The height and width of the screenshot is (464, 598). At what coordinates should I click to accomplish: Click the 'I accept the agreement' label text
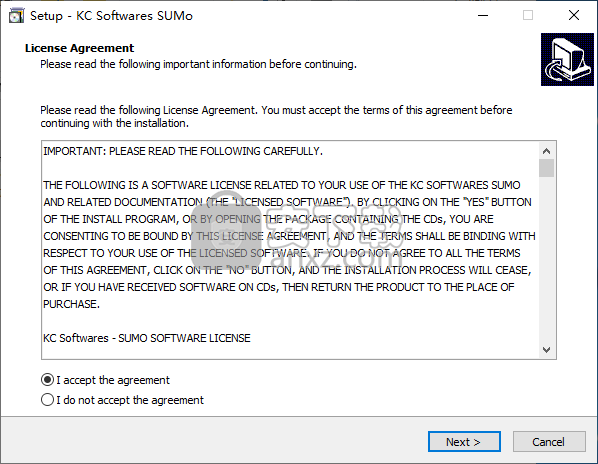coord(113,380)
